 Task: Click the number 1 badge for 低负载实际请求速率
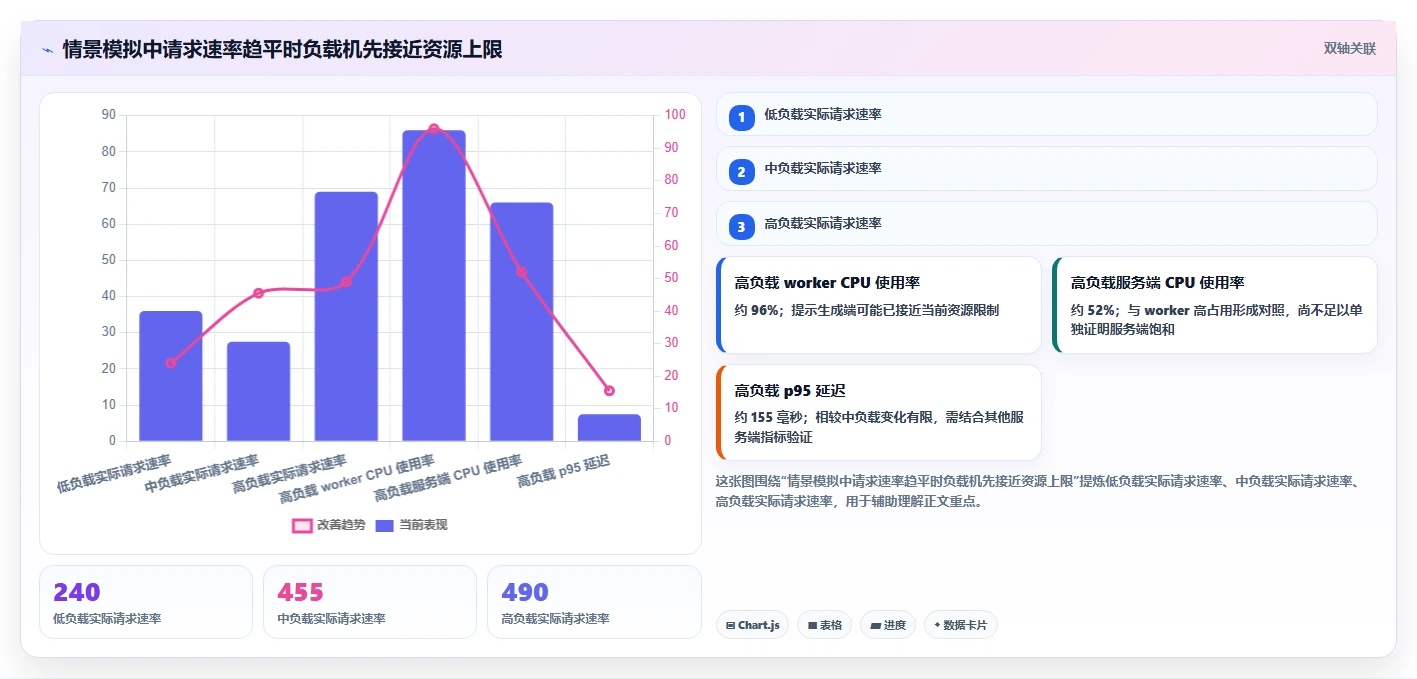click(741, 118)
